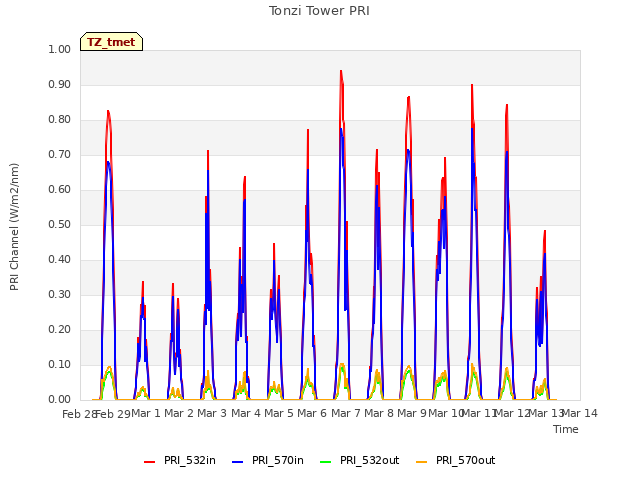Image resolution: width=640 pixels, height=480 pixels.
Task: Toggle the PRI_570out legend entry
Action: [456, 460]
